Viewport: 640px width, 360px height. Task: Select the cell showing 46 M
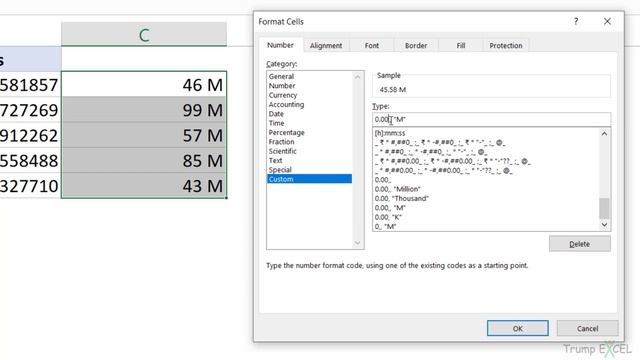144,84
